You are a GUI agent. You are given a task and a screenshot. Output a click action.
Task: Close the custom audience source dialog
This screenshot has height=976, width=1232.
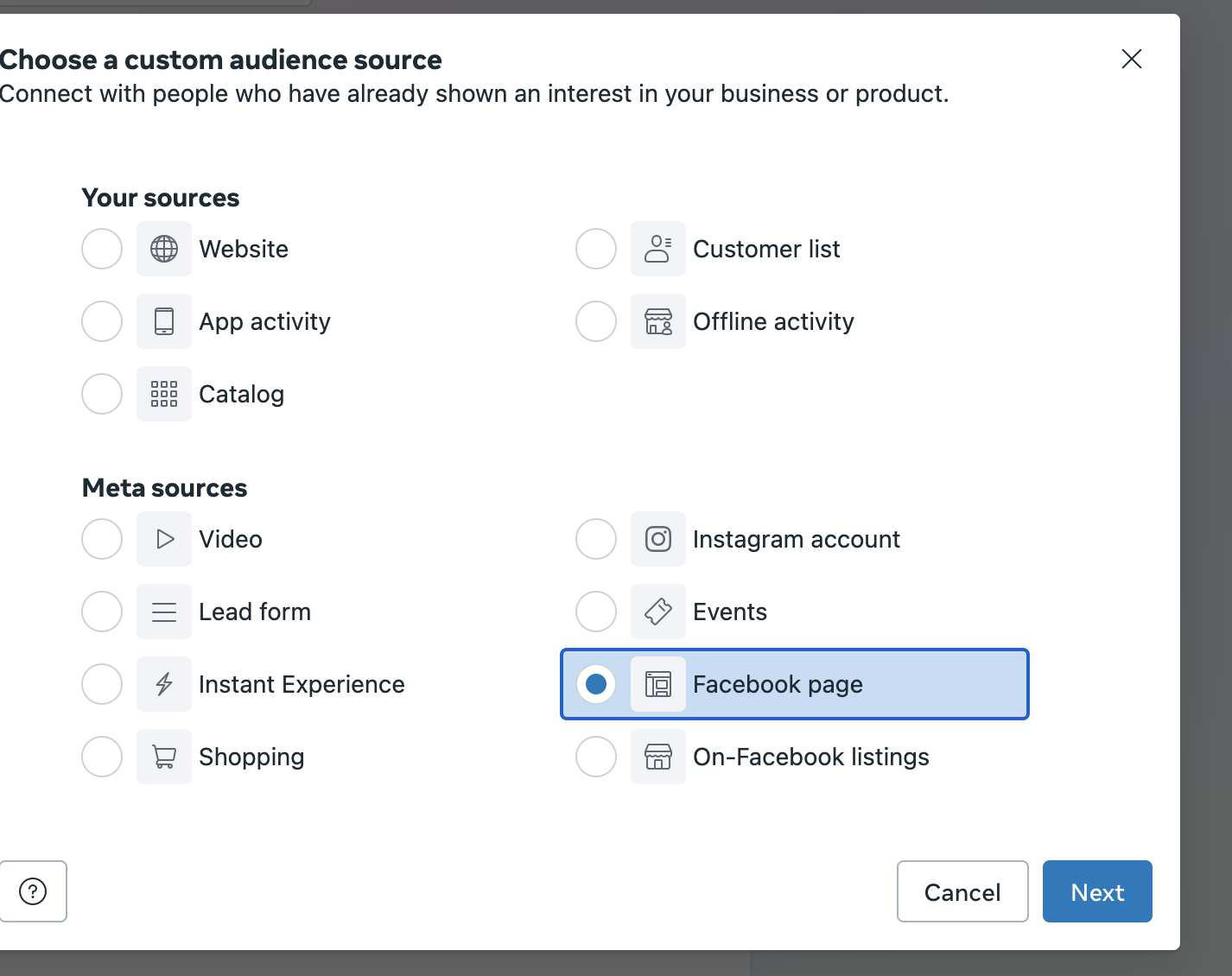(1131, 59)
